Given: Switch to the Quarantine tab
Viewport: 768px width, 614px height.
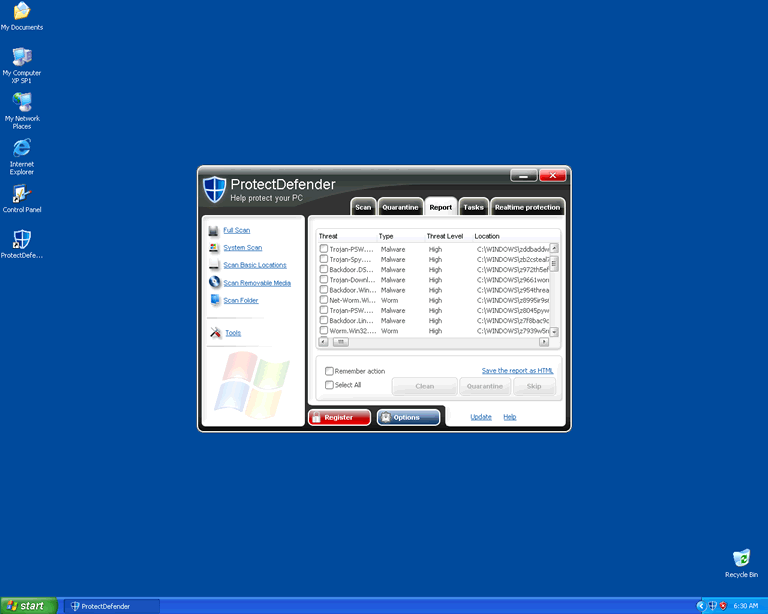Looking at the screenshot, I should (400, 207).
